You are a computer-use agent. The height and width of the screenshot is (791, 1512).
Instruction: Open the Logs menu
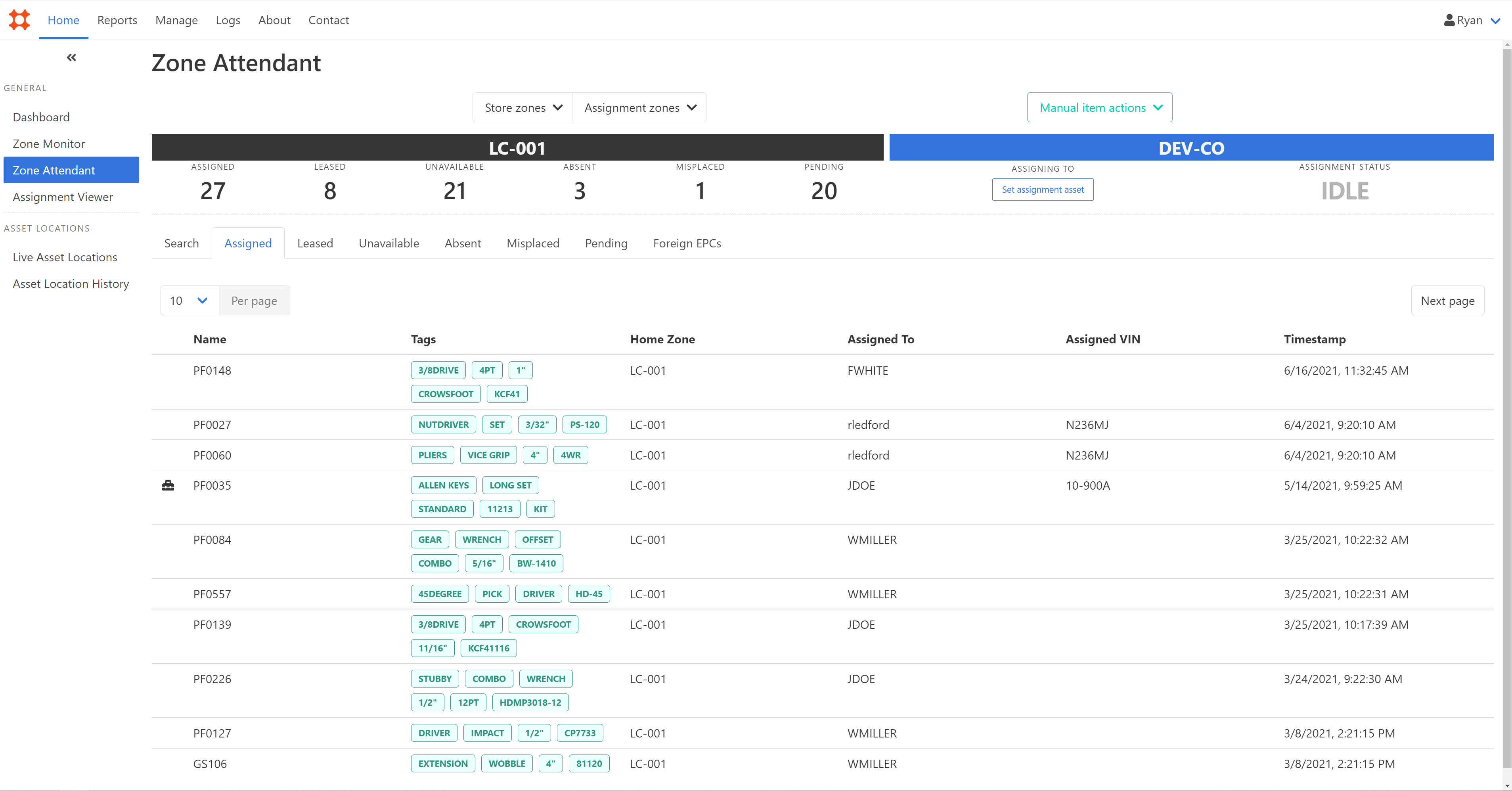click(228, 20)
